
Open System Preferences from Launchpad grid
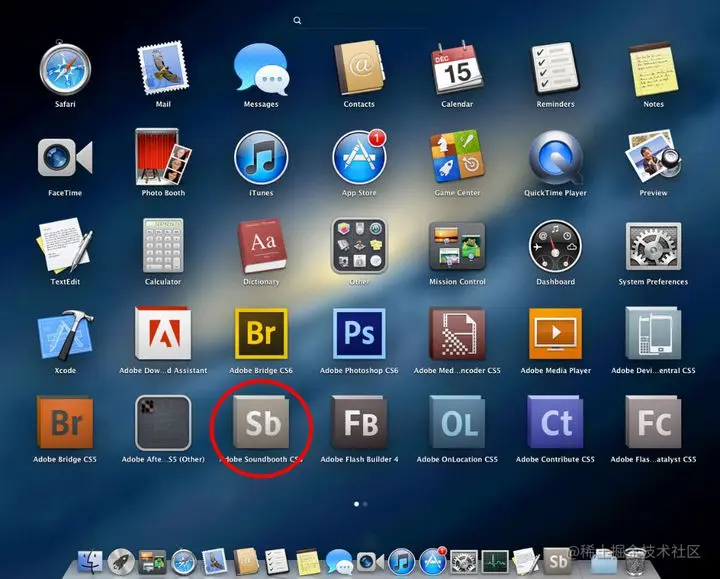coord(653,246)
